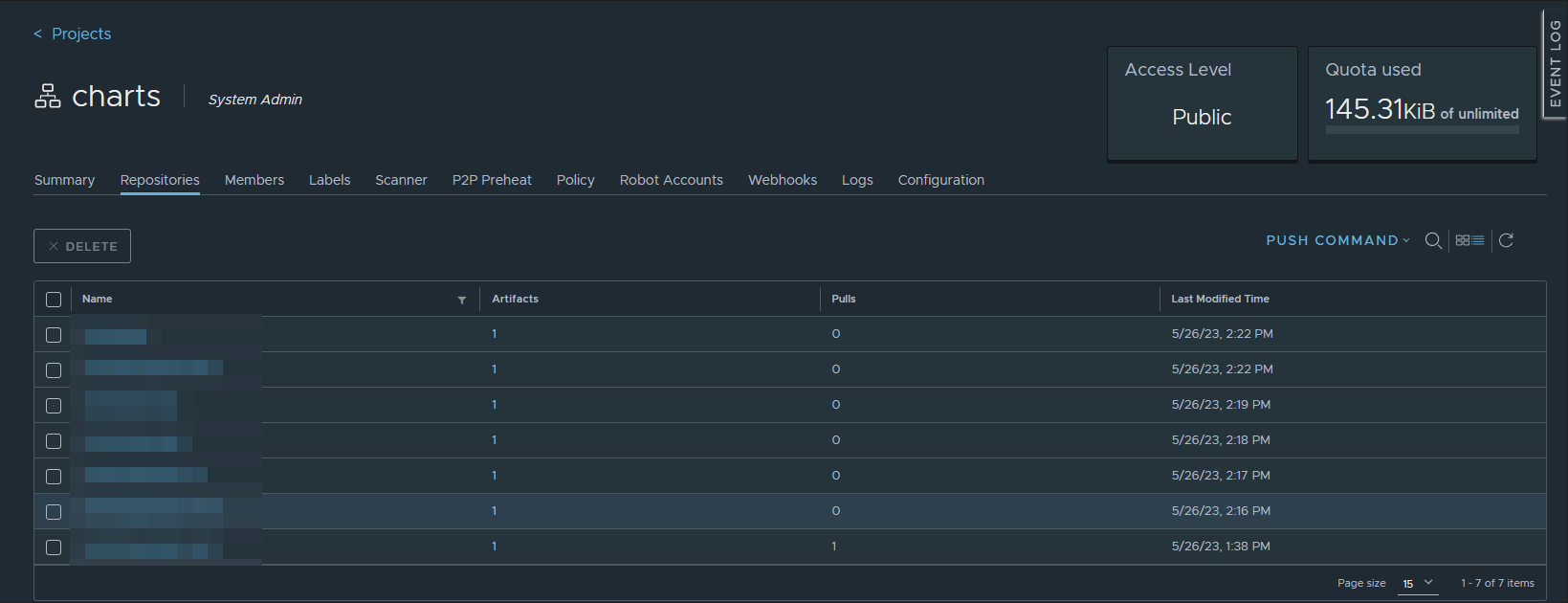Screen dimensions: 1568x603
Task: Click the '145.31KiB of unlimited' quota text
Action: [1422, 110]
